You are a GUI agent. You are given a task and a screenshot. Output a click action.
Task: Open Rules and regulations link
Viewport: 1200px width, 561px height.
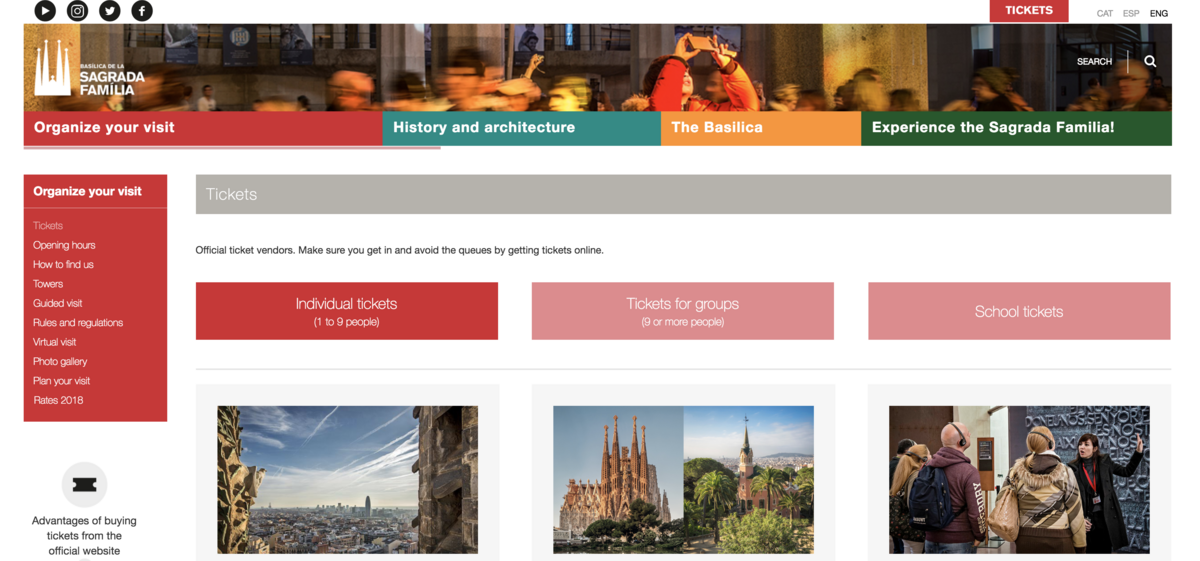tap(78, 323)
